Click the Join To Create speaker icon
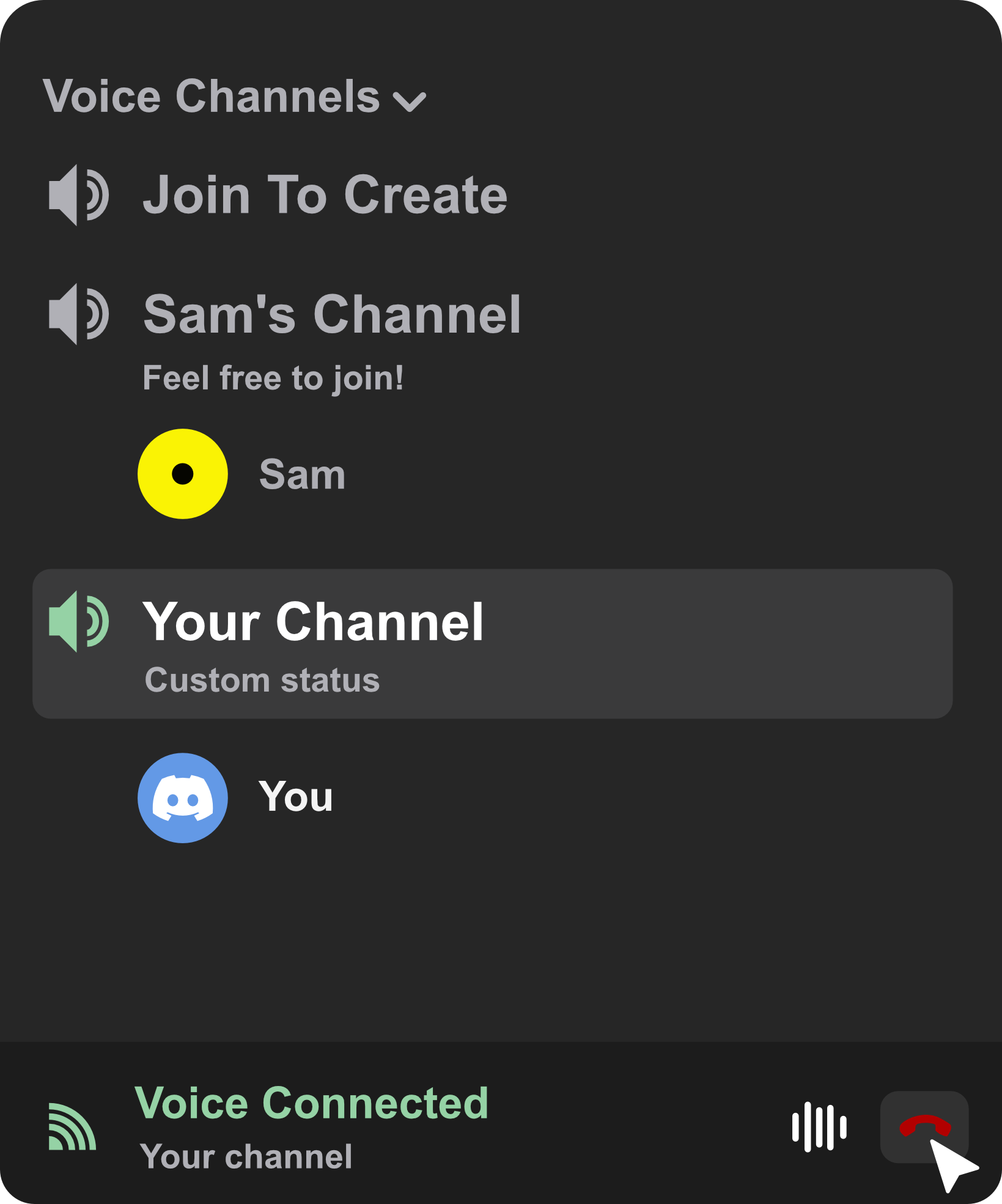The width and height of the screenshot is (1002, 1204). (78, 195)
